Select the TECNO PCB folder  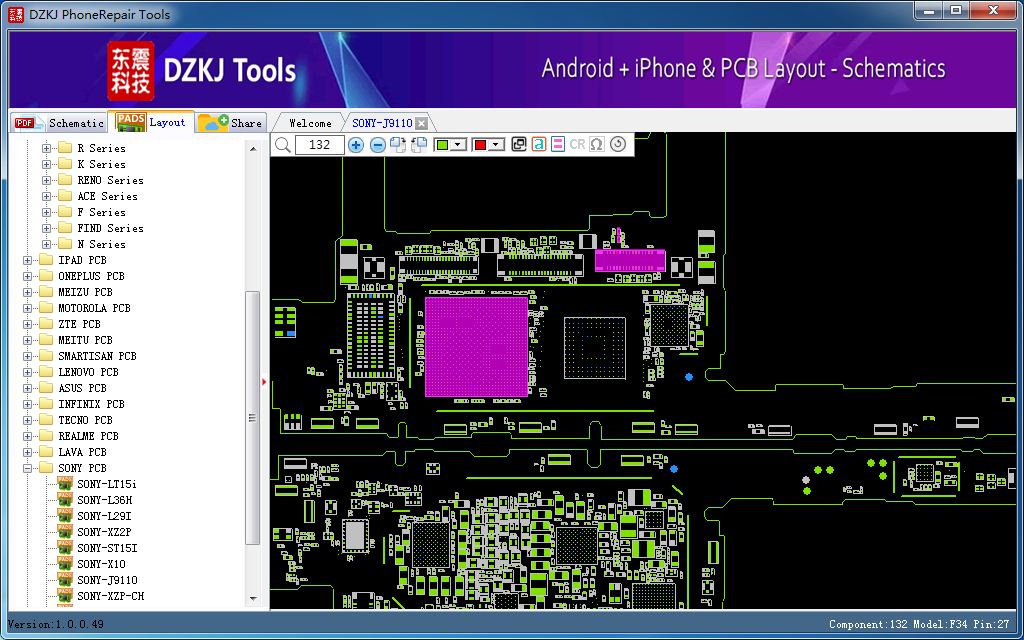coord(85,420)
